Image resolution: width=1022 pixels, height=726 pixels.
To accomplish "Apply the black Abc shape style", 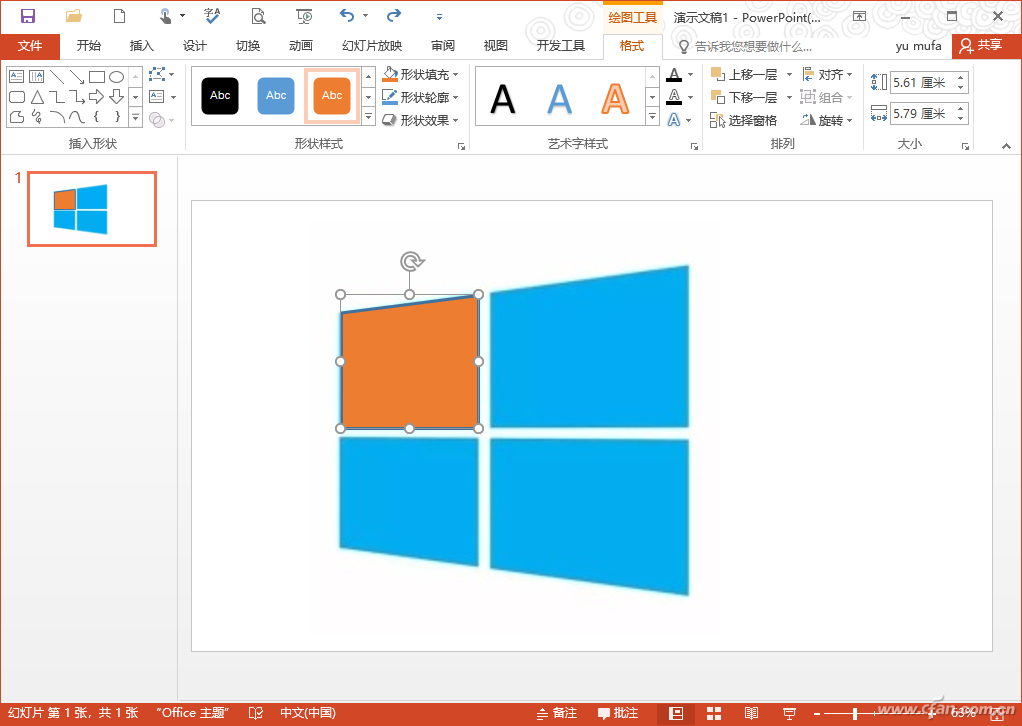I will (x=220, y=96).
